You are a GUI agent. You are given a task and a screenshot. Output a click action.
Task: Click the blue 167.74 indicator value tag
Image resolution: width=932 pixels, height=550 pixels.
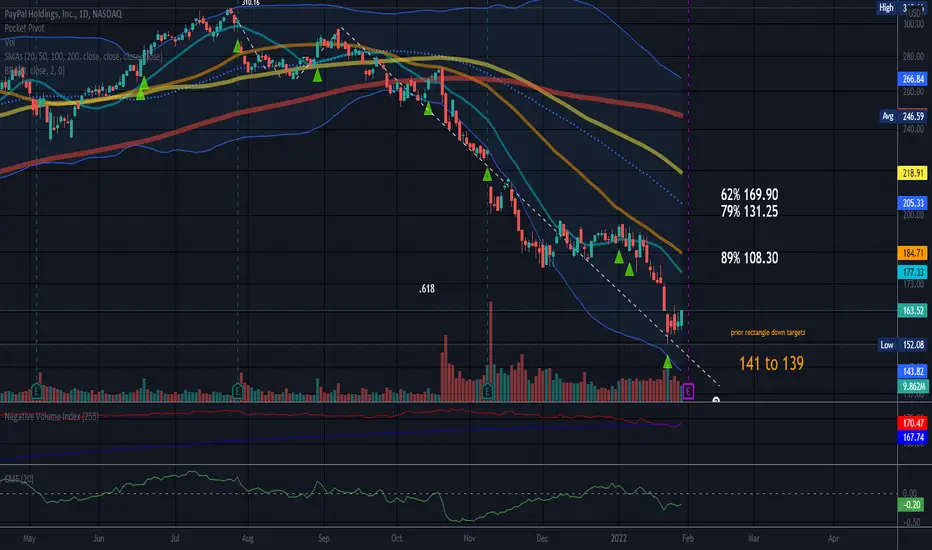point(913,438)
